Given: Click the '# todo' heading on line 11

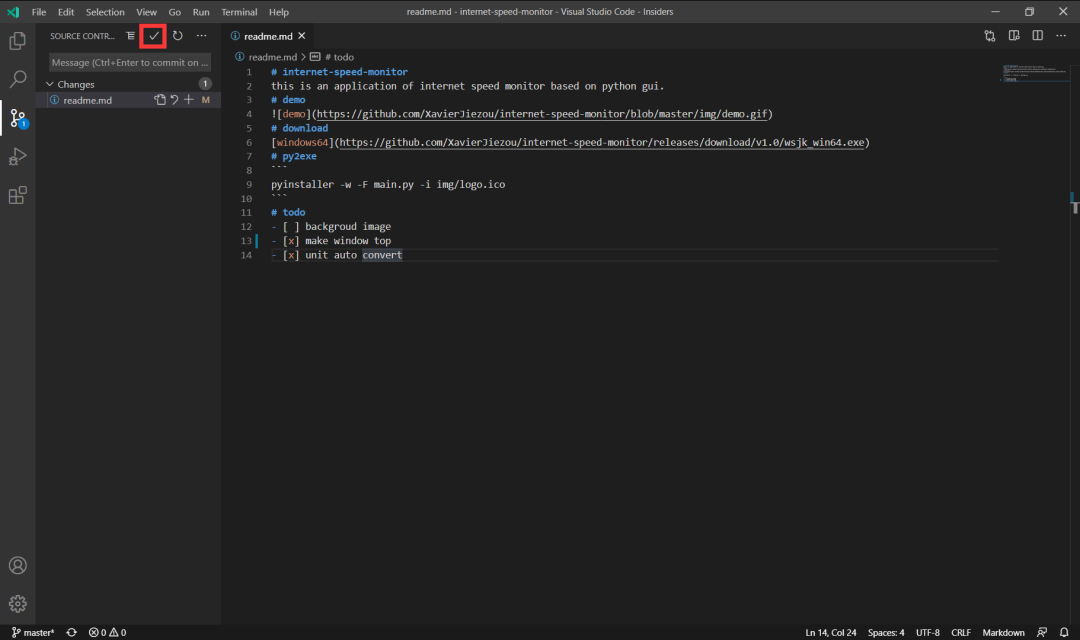Looking at the screenshot, I should (x=288, y=213).
